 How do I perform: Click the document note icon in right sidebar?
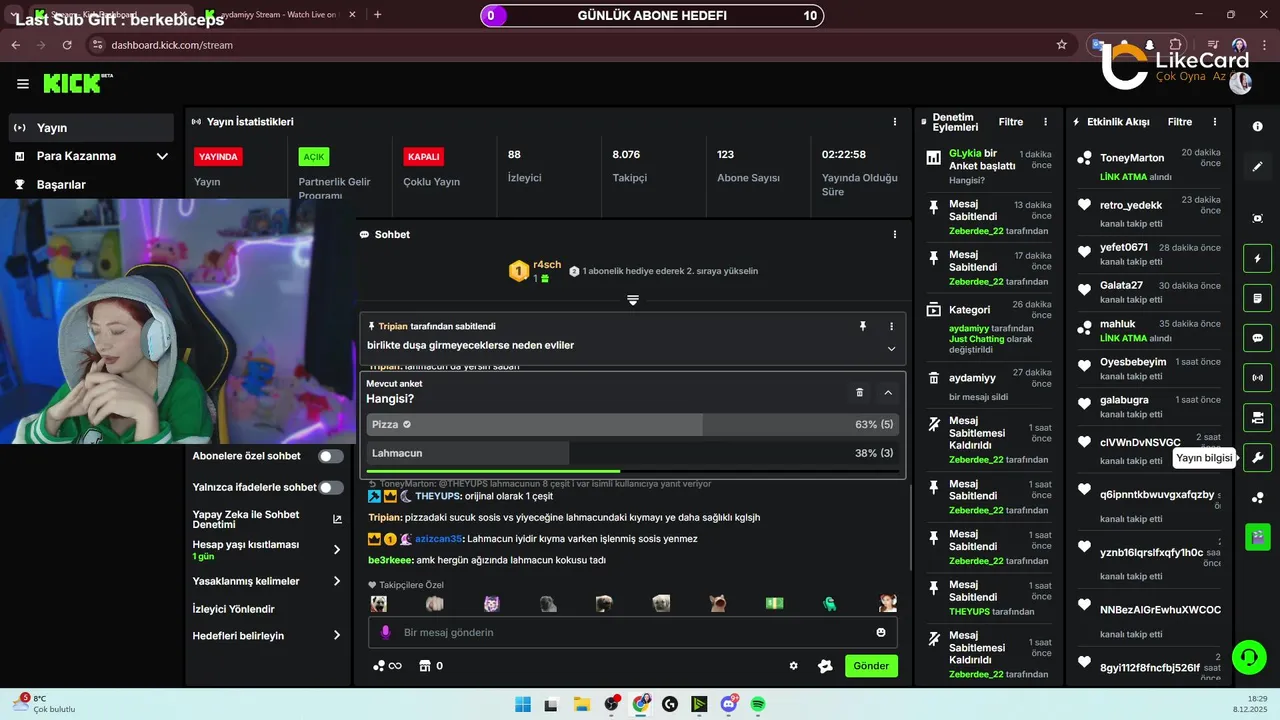(x=1257, y=299)
